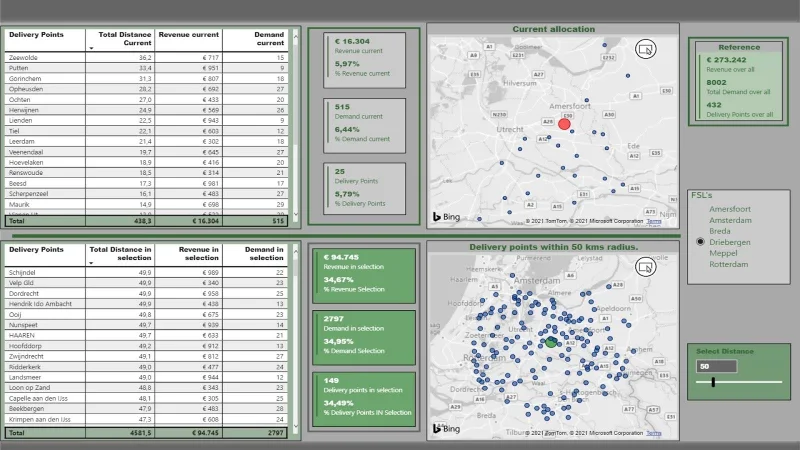
Task: Click the Bing logo on the top map
Action: click(446, 217)
